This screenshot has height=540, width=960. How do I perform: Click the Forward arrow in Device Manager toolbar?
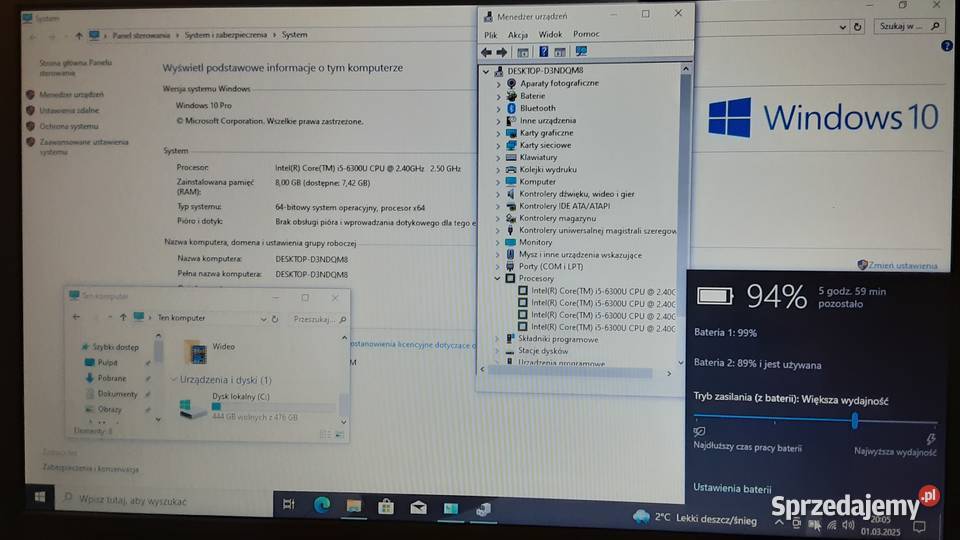(501, 52)
